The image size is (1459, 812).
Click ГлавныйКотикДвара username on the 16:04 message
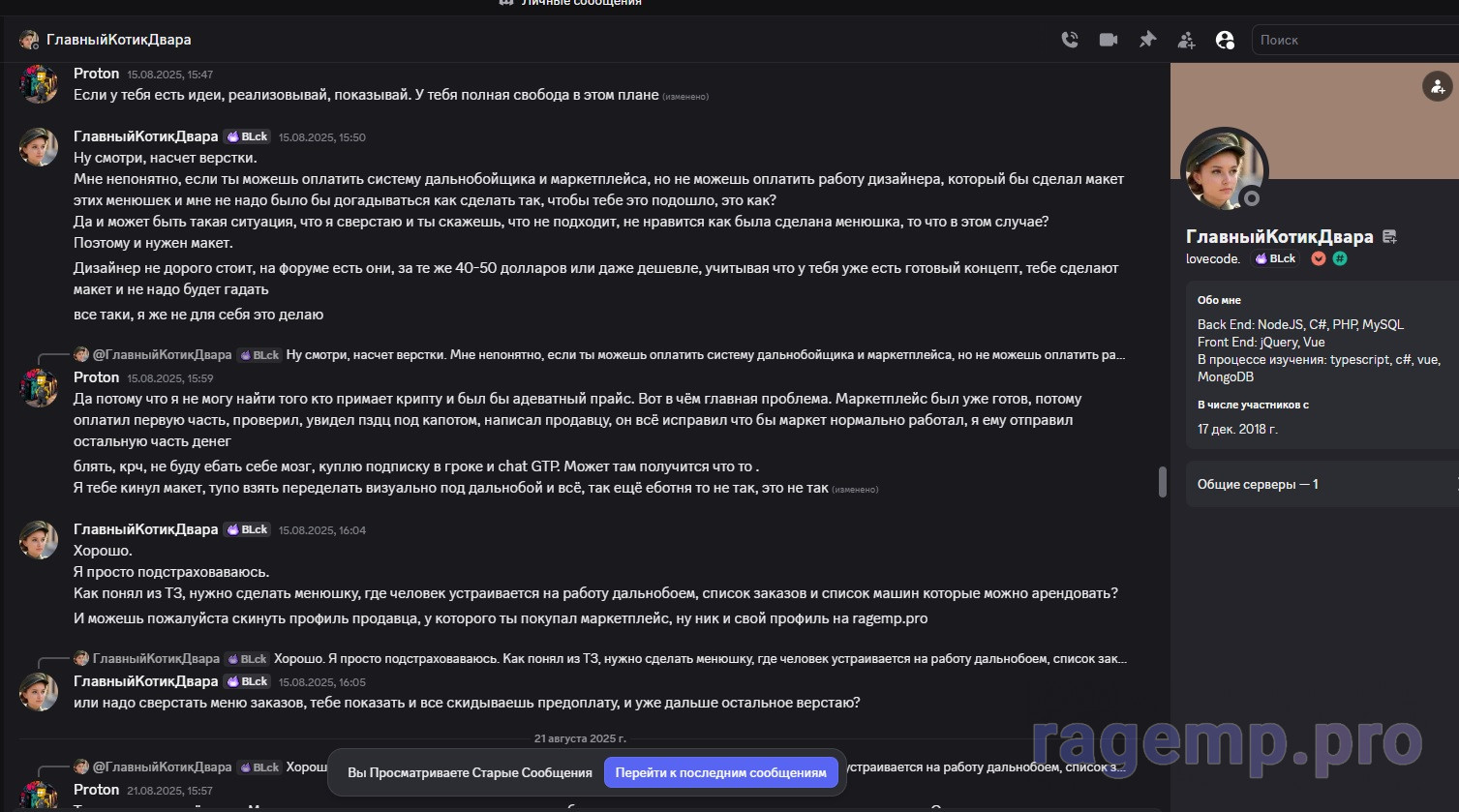(x=146, y=529)
